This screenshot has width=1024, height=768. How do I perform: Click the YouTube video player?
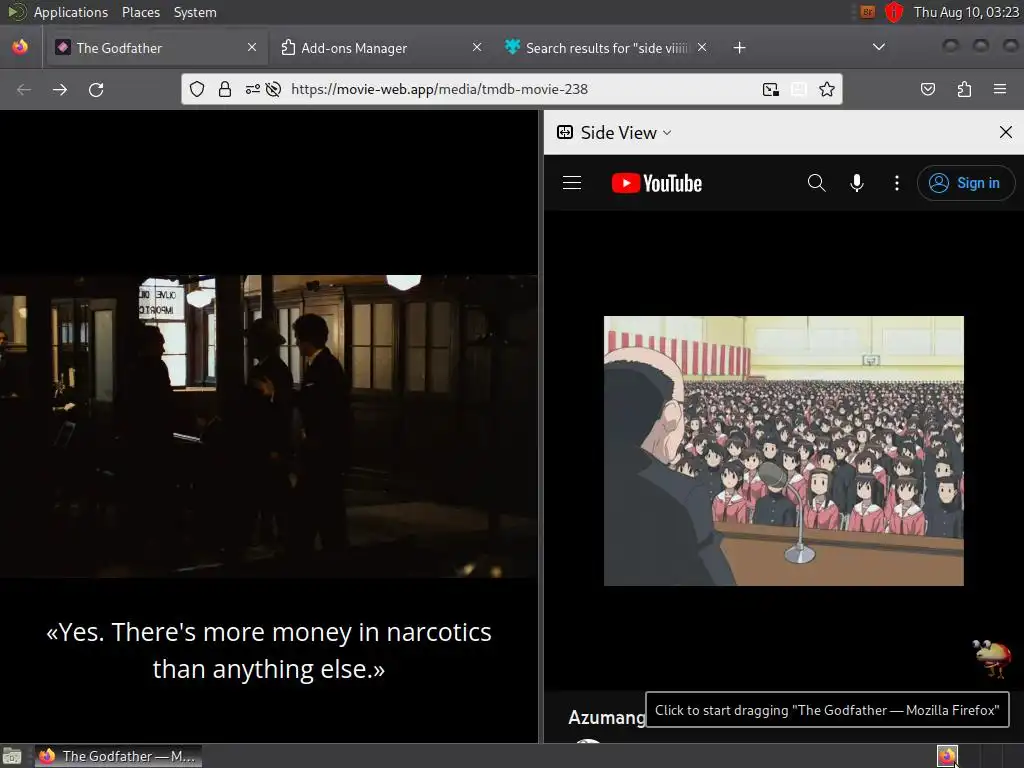tap(784, 451)
